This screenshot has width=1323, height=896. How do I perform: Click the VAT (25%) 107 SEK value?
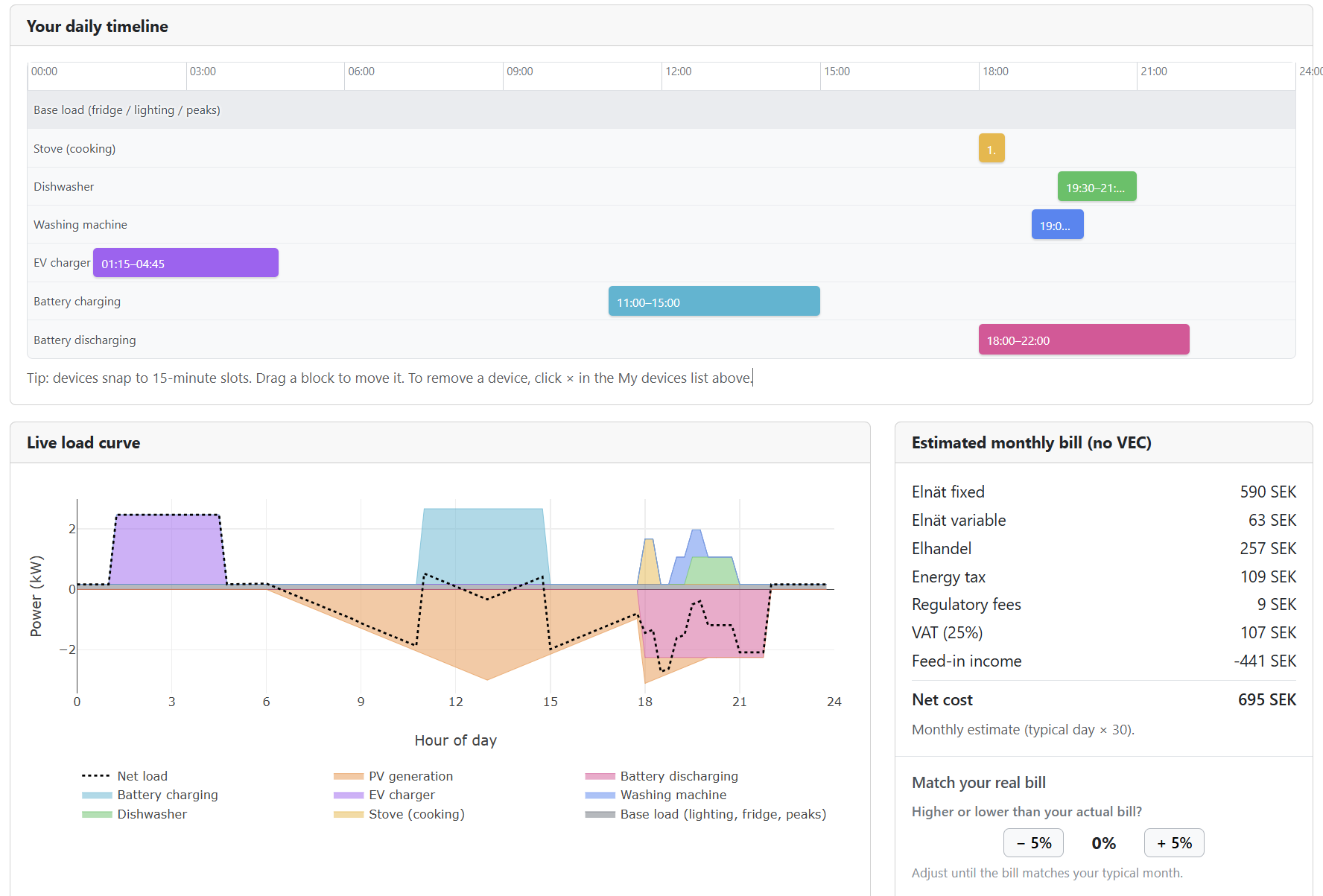coord(1268,632)
